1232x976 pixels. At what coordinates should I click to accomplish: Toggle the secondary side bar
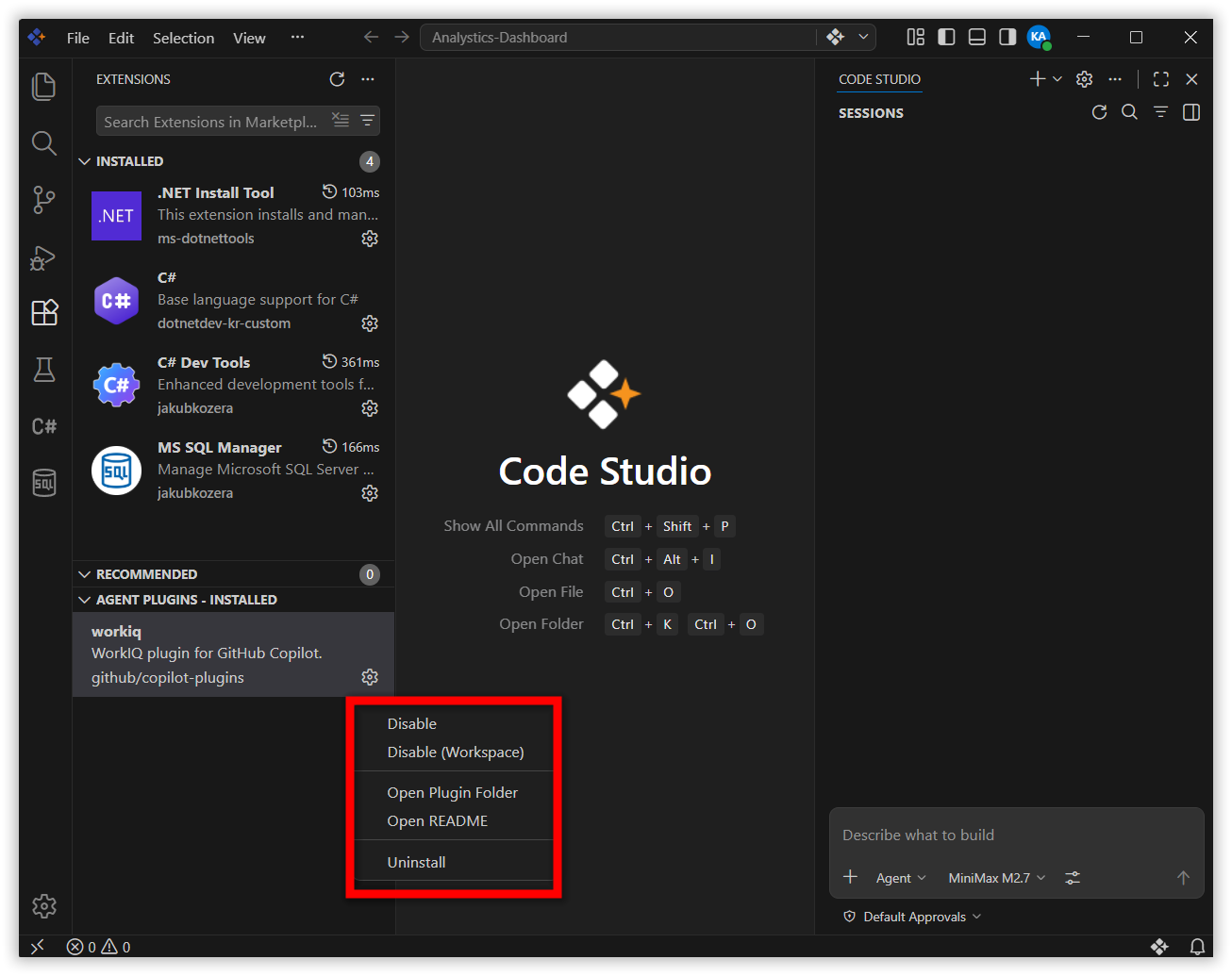point(1007,37)
